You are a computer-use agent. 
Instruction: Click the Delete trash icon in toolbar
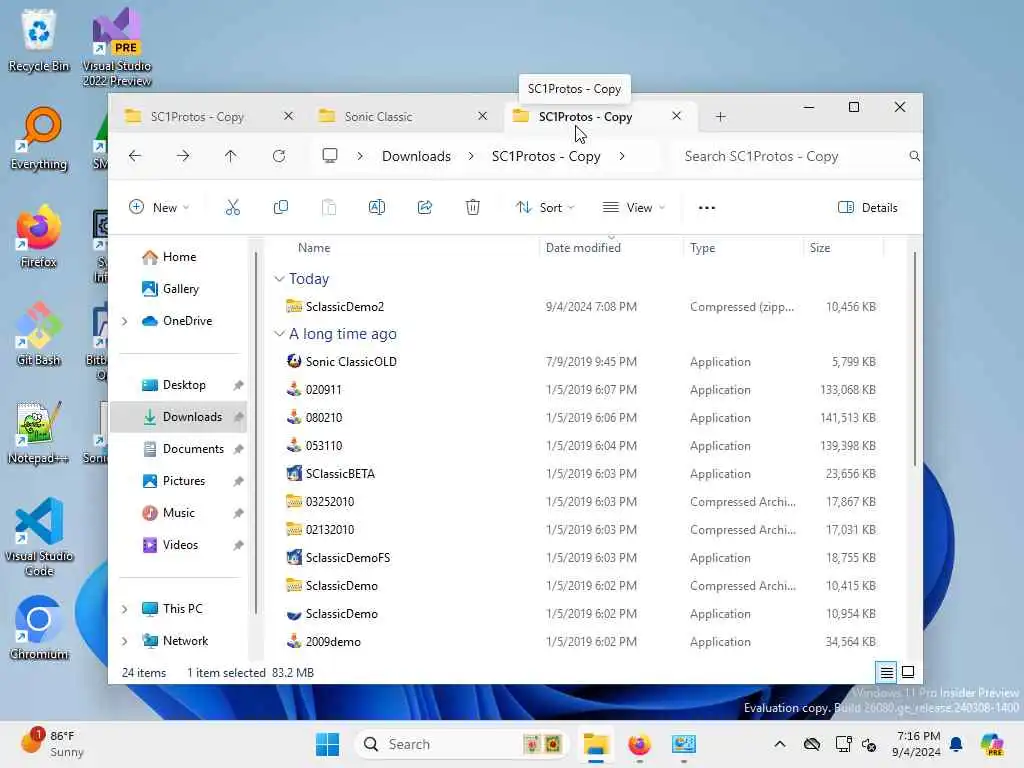[473, 208]
